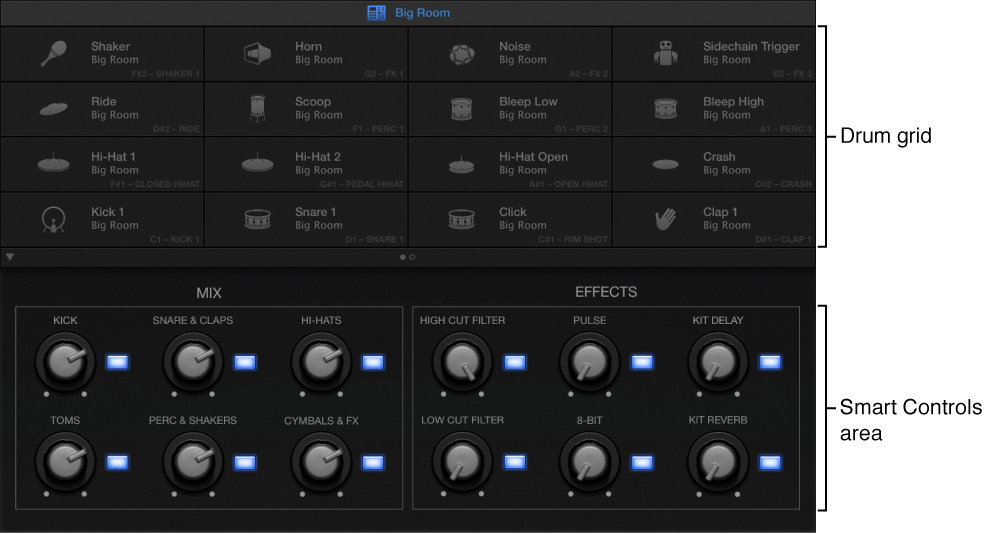The width and height of the screenshot is (986, 534).
Task: Toggle the LOW CUT FILTER button
Action: 514,462
